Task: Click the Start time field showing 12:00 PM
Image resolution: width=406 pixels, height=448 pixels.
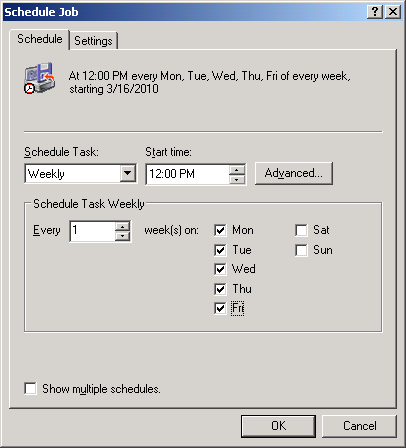Action: pos(187,174)
